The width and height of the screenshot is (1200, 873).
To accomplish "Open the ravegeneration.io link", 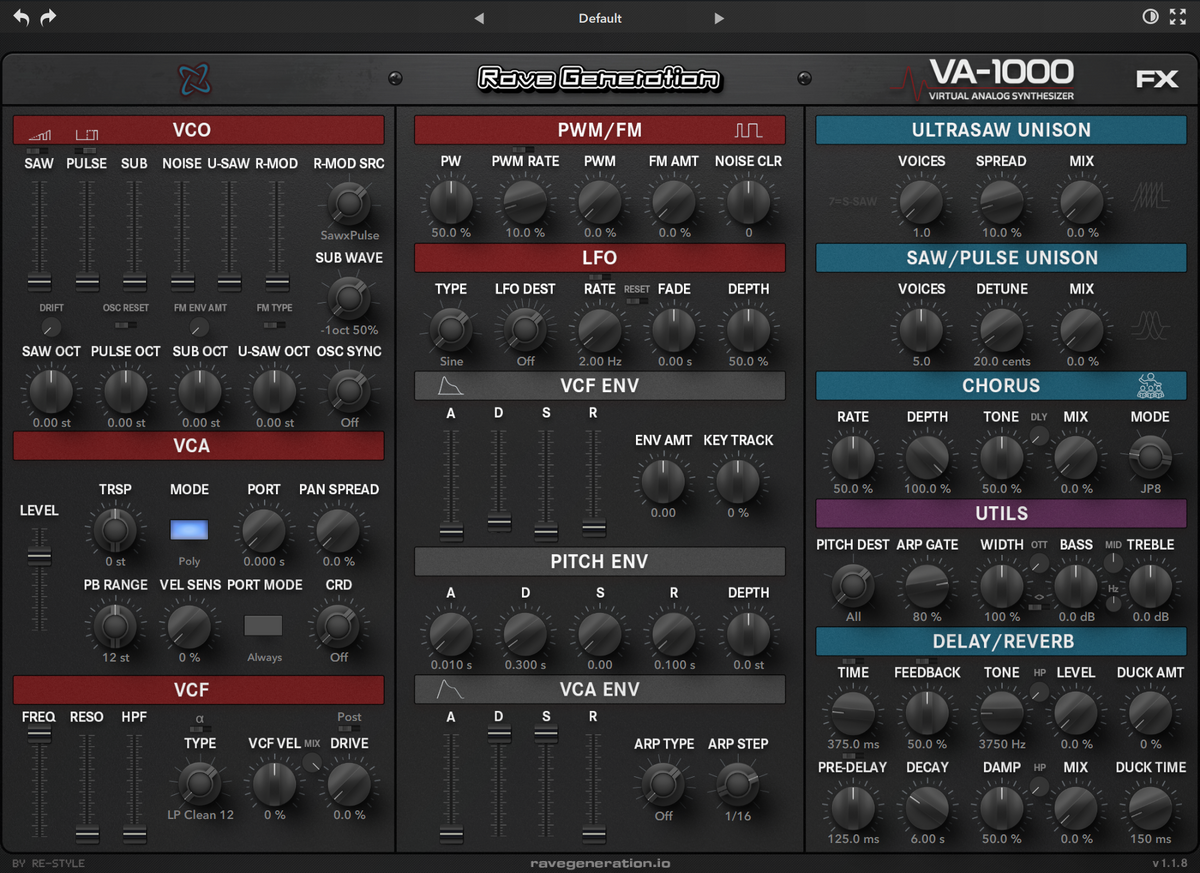I will pos(600,863).
